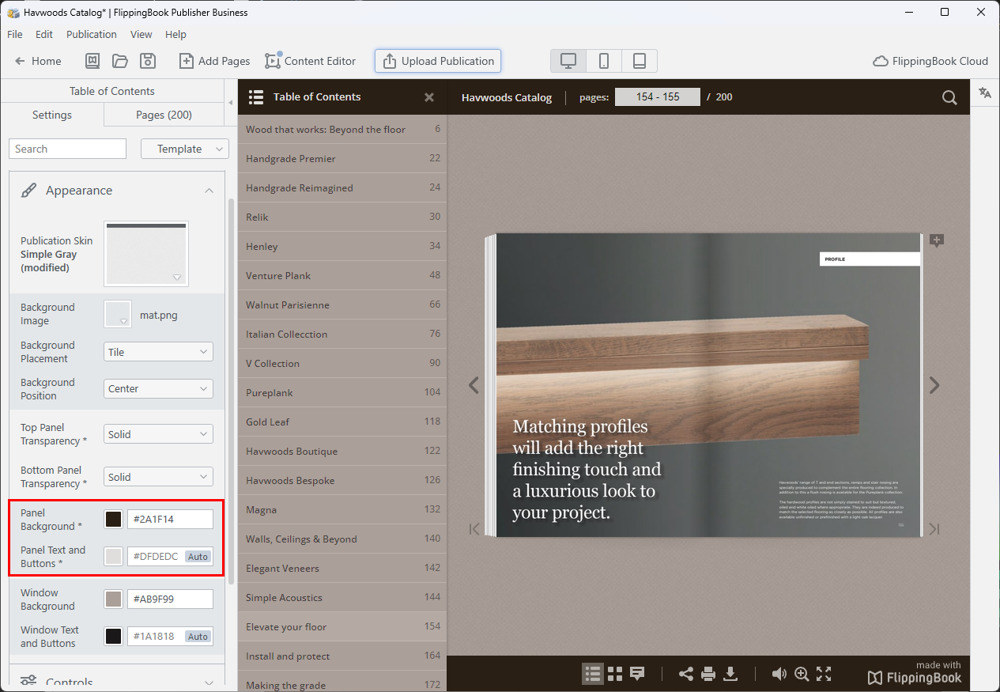Click the Table of Contents list icon
The image size is (1000, 692).
tap(256, 97)
